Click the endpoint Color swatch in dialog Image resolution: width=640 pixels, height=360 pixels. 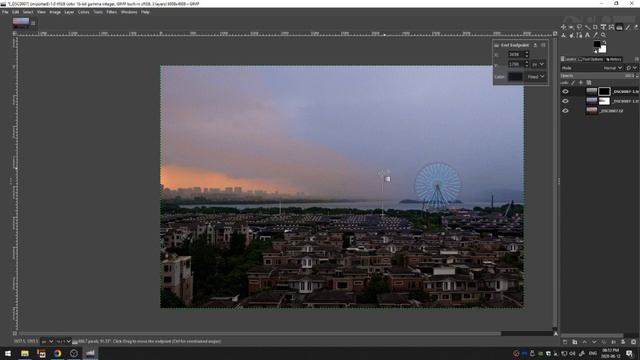pos(516,77)
